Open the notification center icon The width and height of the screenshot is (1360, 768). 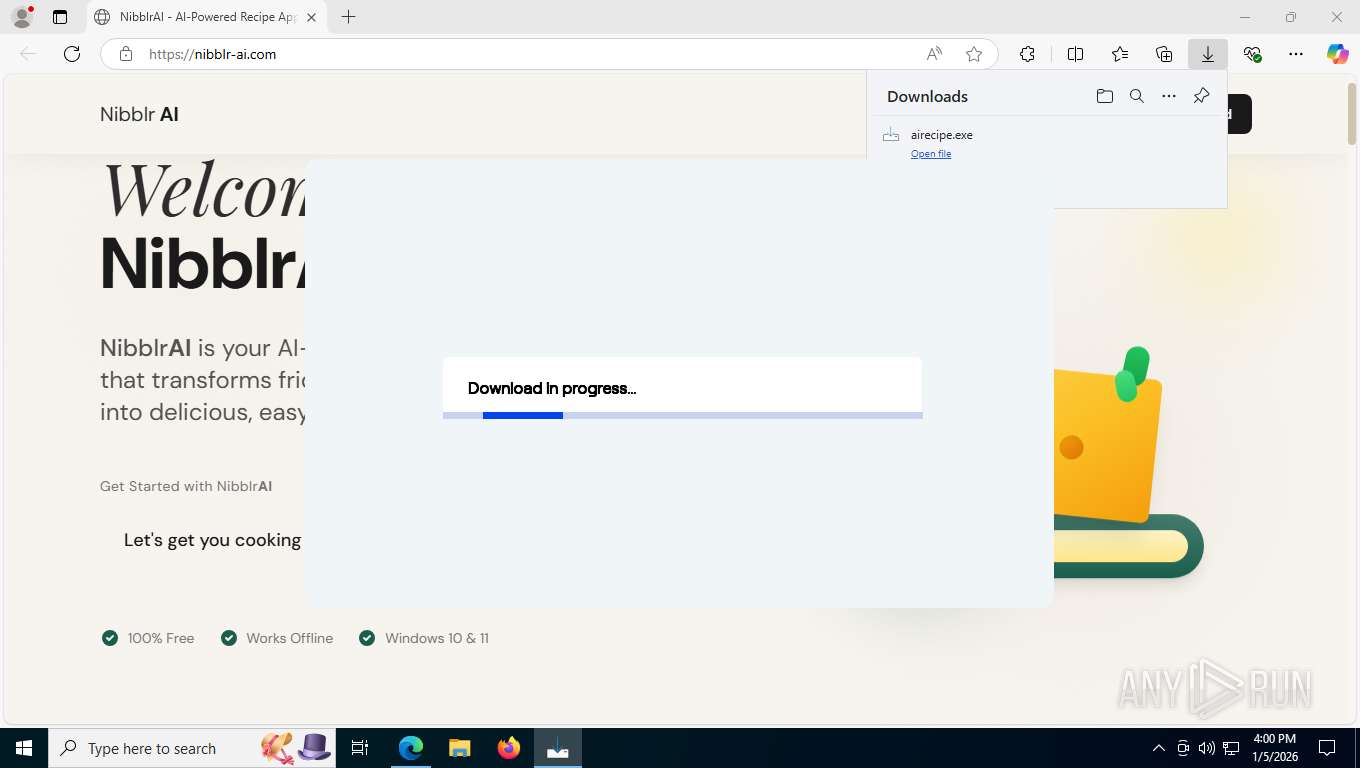pos(1327,748)
